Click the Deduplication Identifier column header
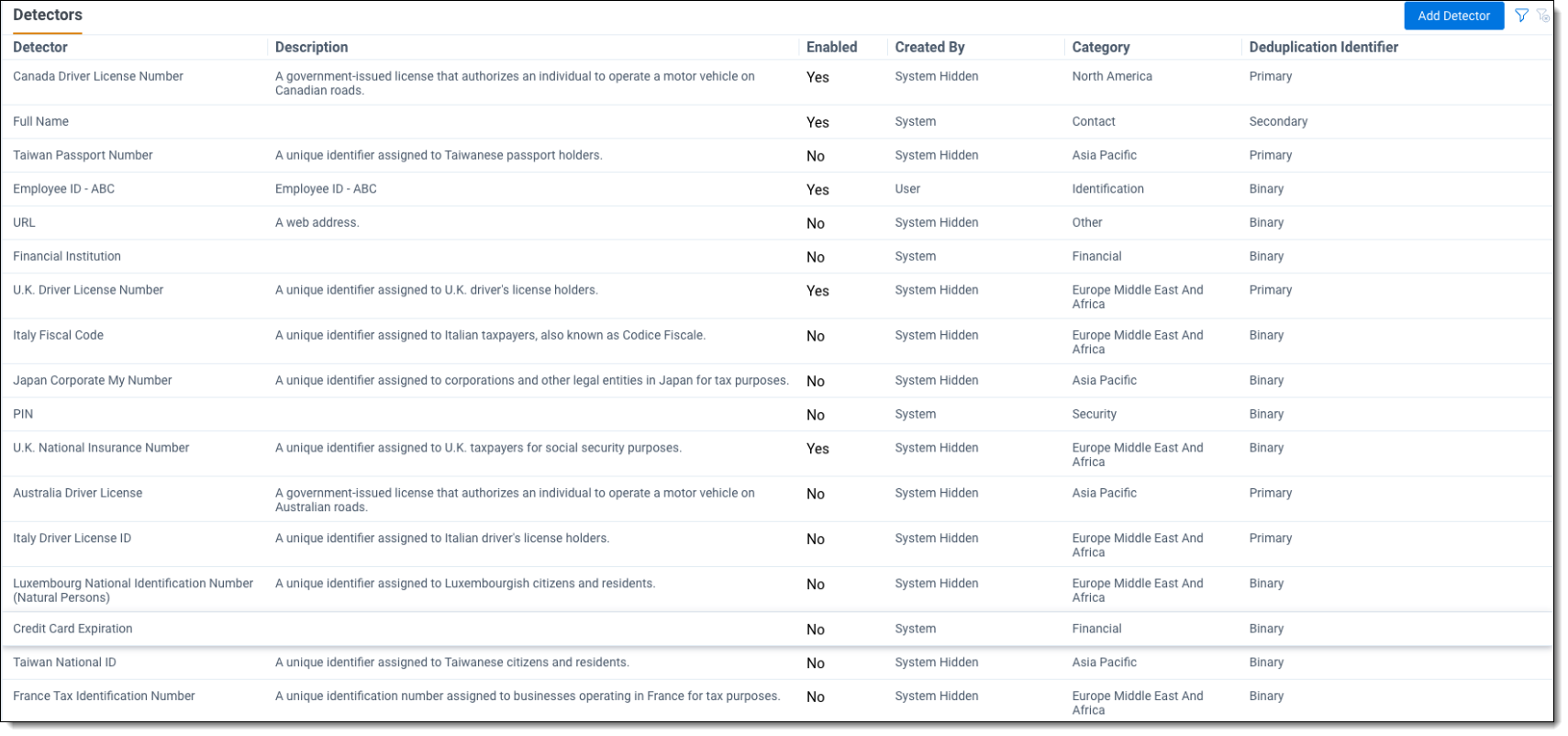 click(1323, 48)
